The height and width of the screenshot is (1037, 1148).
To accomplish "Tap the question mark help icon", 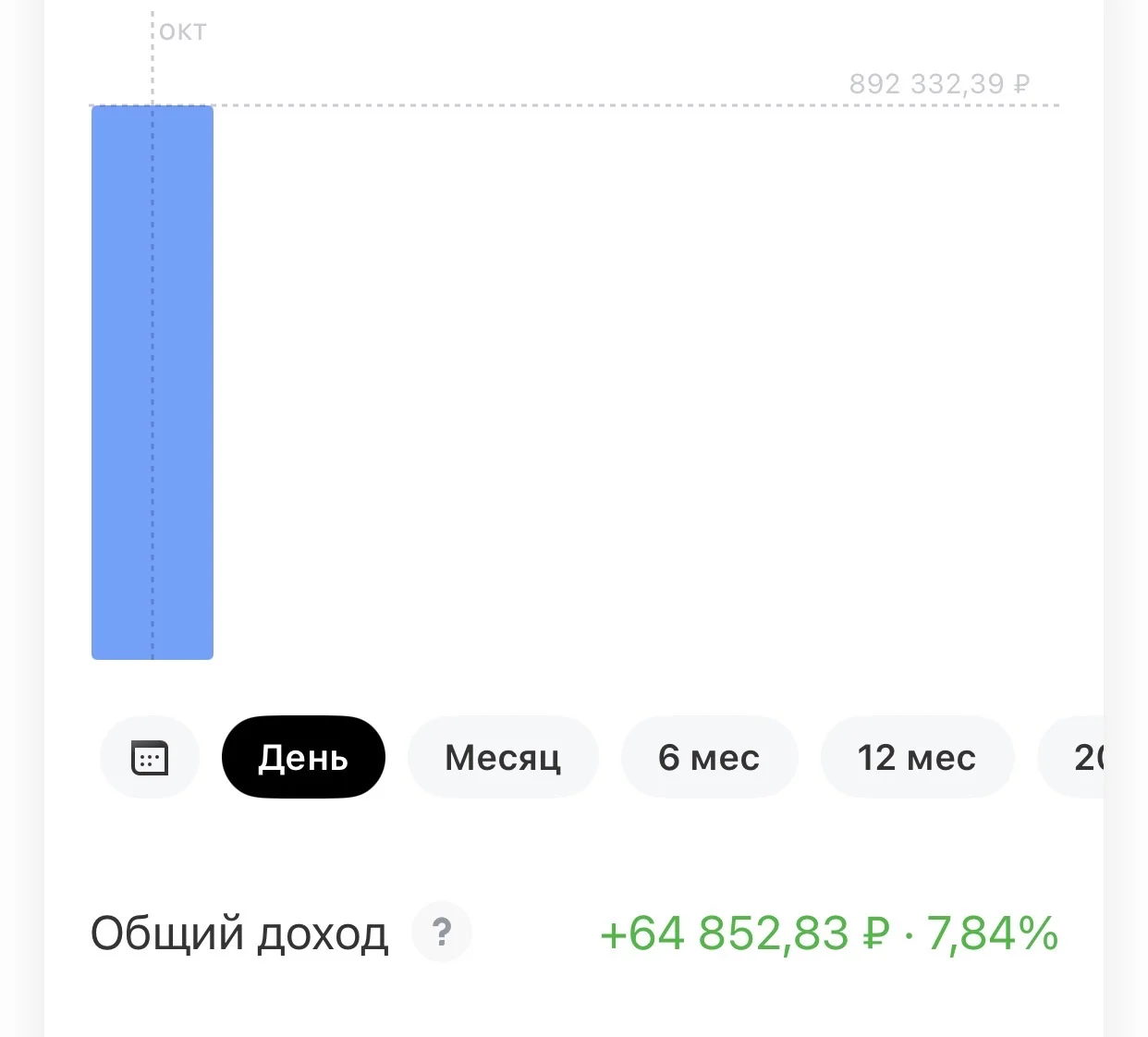I will coord(442,932).
